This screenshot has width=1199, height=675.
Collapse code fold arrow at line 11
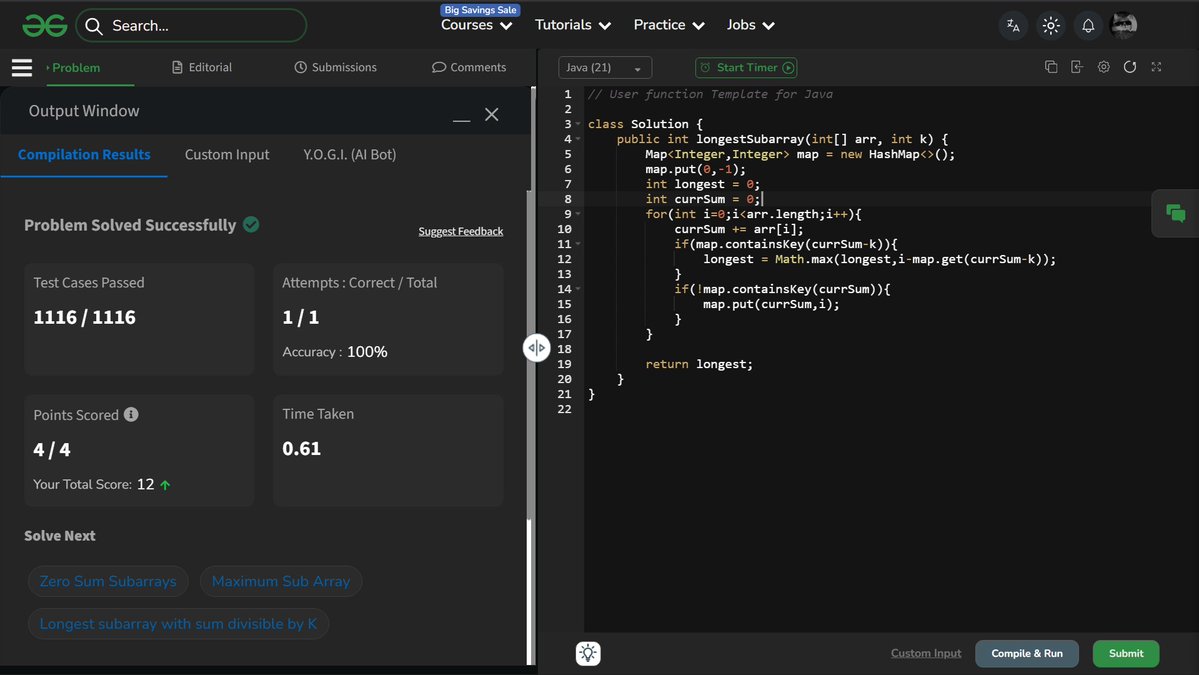coord(578,244)
